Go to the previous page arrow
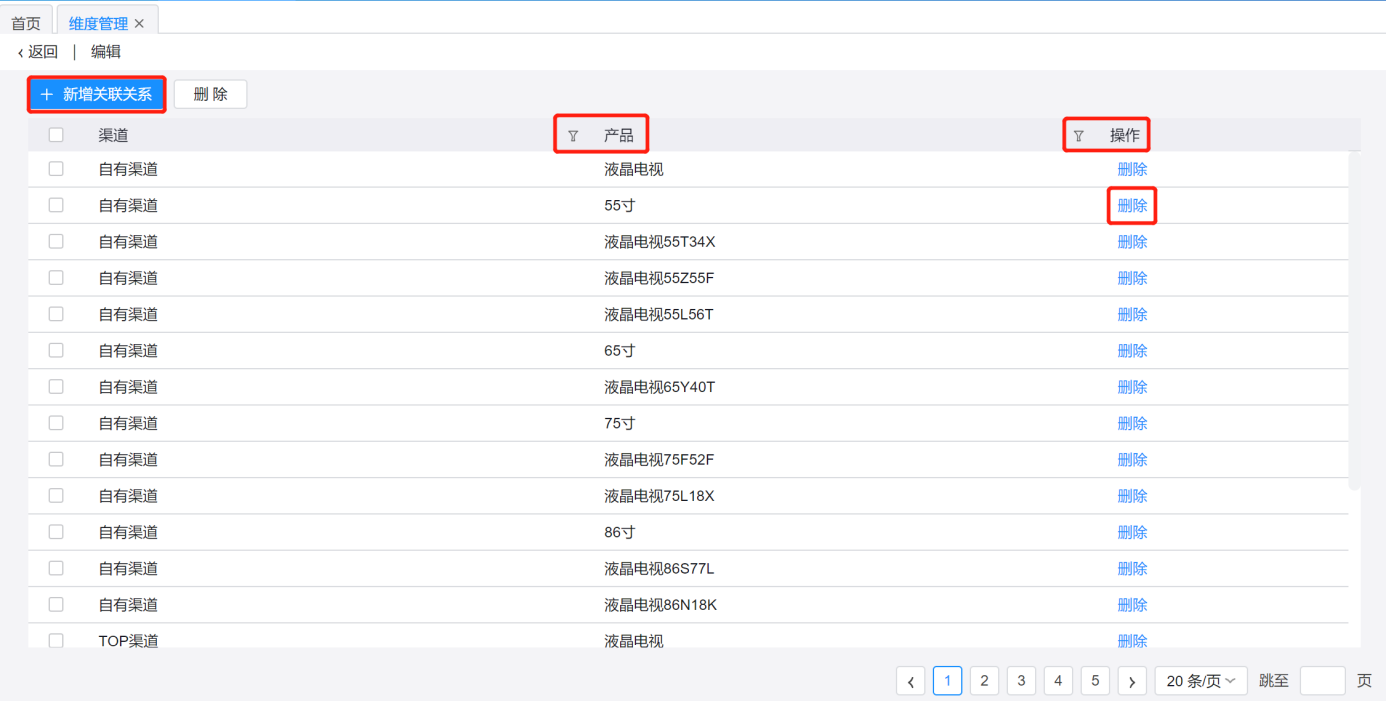1386x701 pixels. tap(910, 681)
